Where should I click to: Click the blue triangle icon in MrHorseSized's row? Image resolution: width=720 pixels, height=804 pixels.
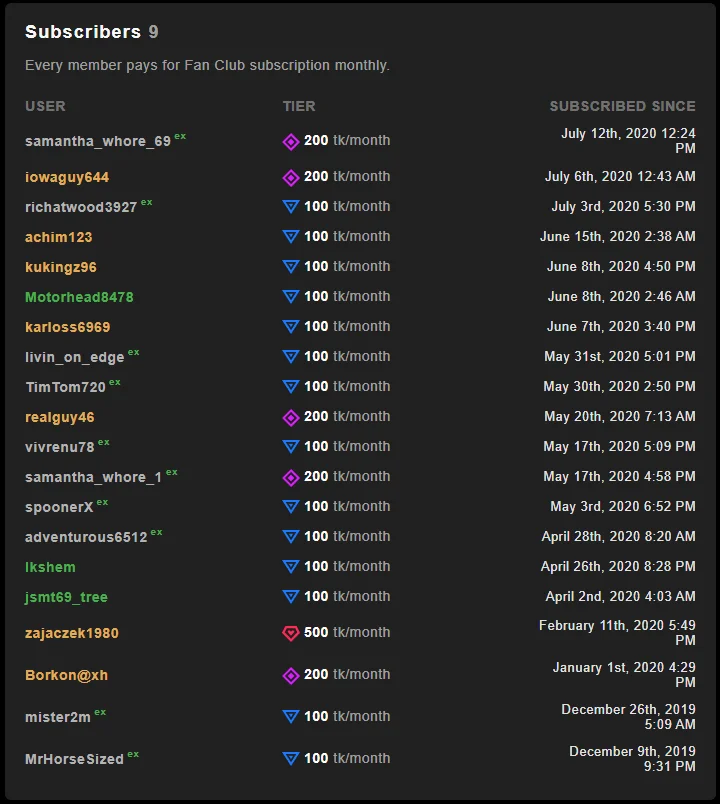coord(291,759)
